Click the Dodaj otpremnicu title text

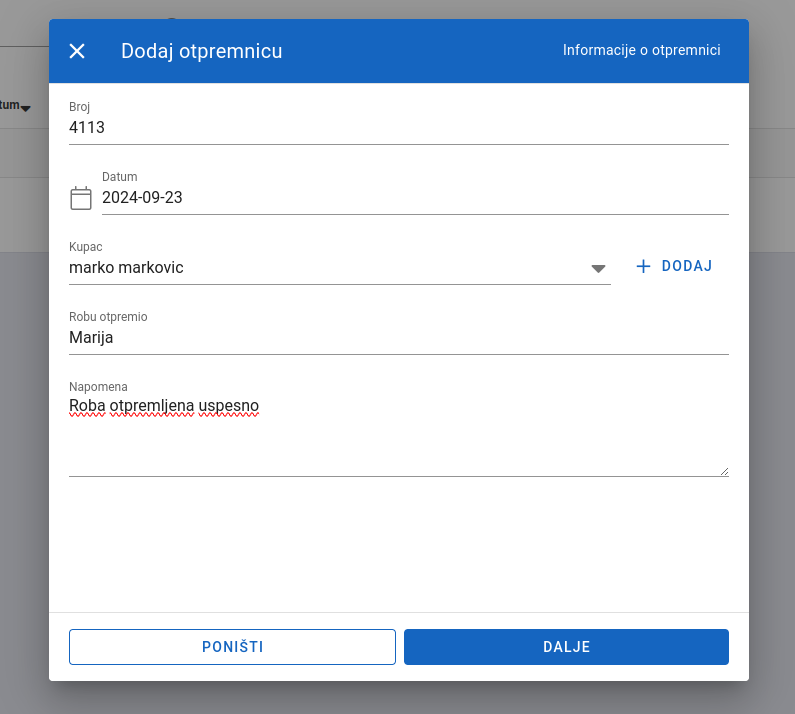201,51
